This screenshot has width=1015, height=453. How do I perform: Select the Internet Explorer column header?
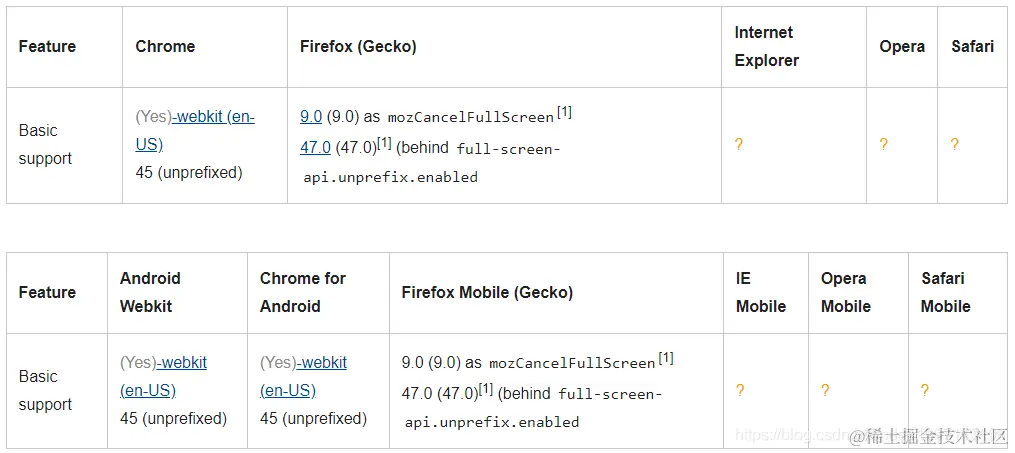click(766, 46)
